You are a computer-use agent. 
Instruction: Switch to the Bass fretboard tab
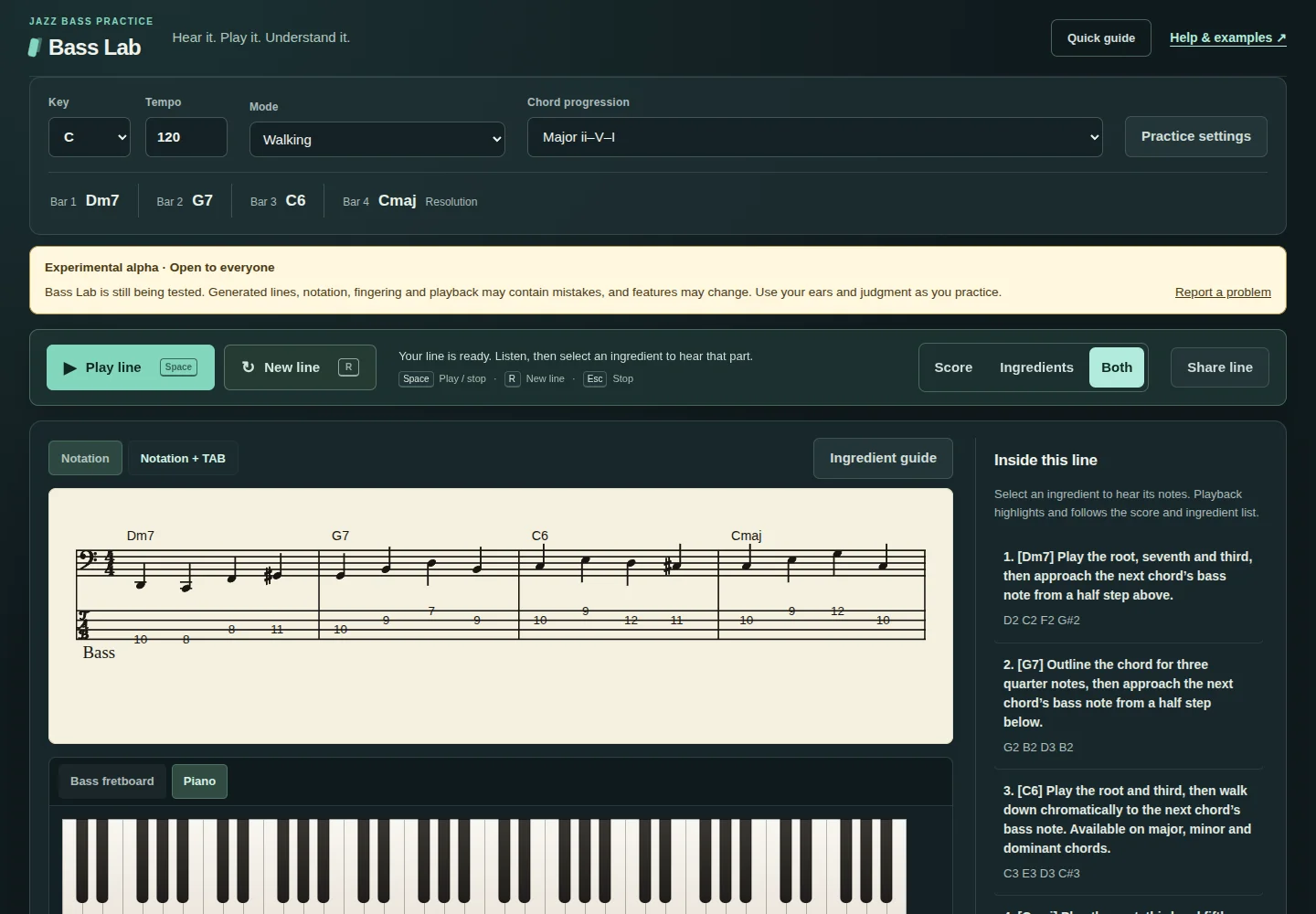112,781
